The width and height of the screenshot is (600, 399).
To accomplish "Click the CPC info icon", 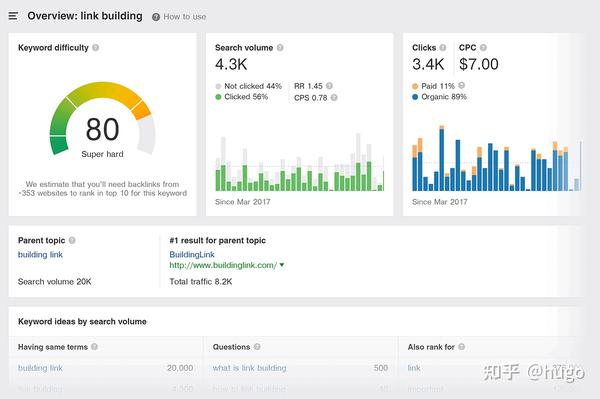I will (x=483, y=47).
